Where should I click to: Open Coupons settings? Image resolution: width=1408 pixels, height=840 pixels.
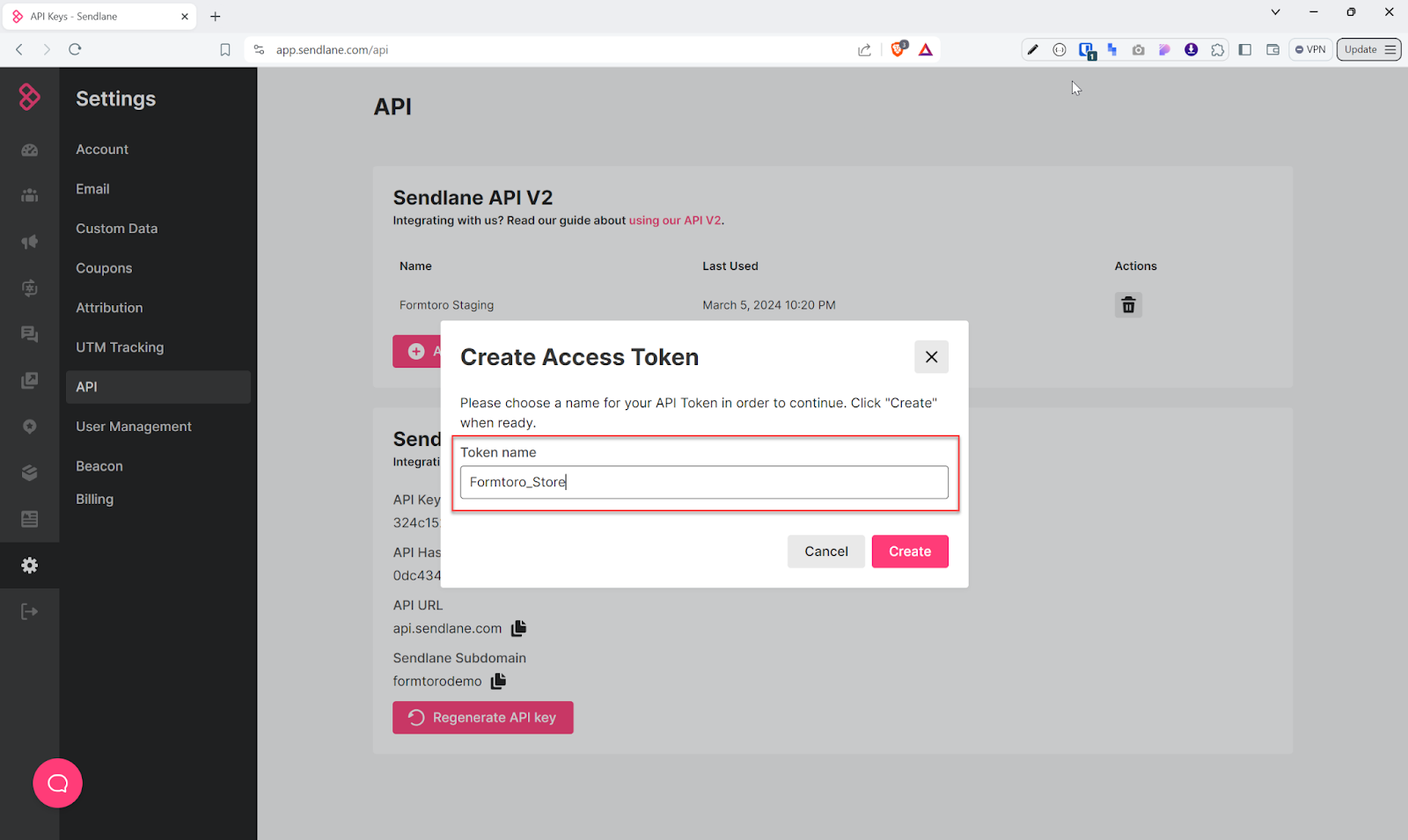click(104, 268)
